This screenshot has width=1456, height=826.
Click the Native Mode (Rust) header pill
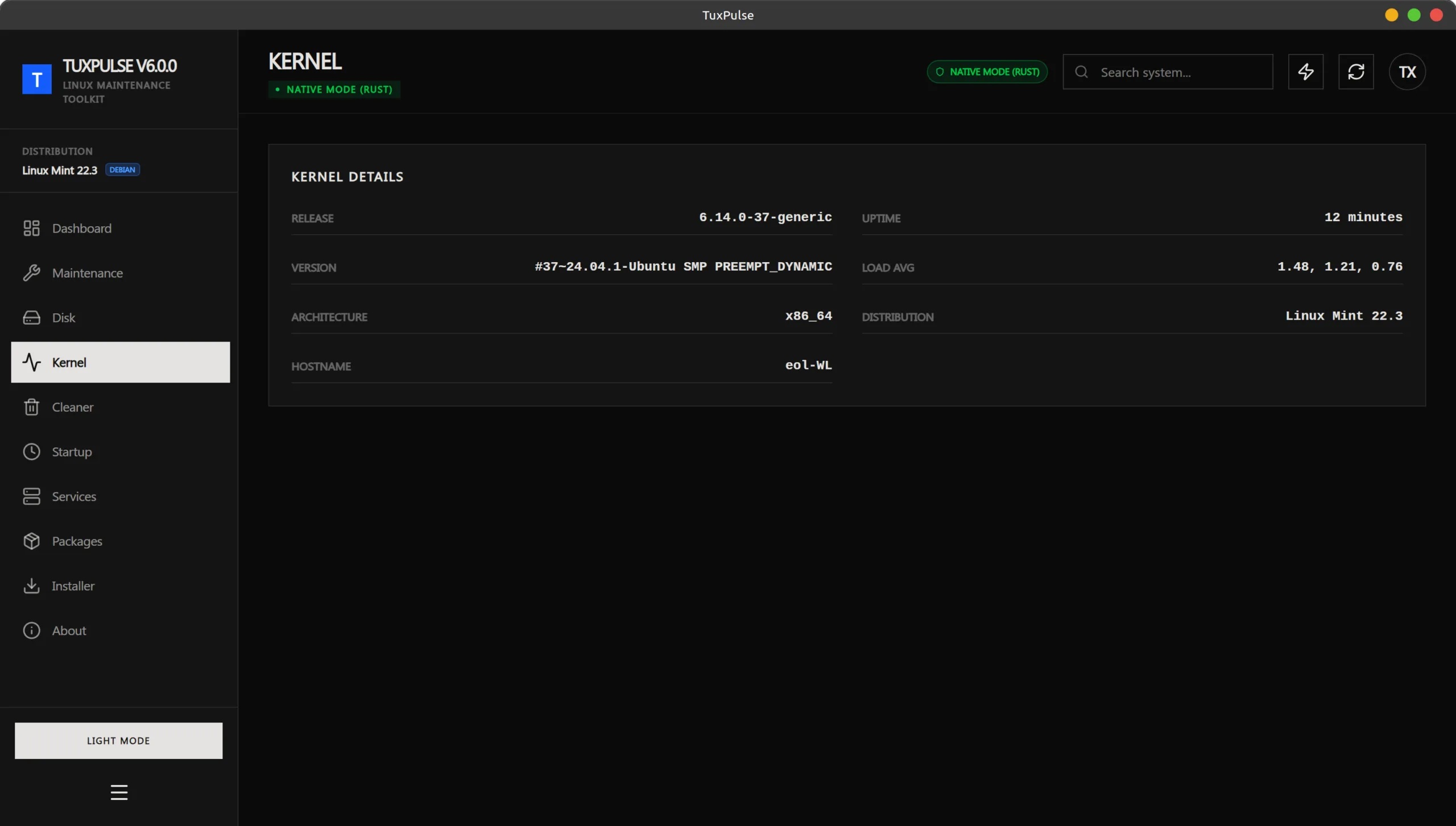987,72
